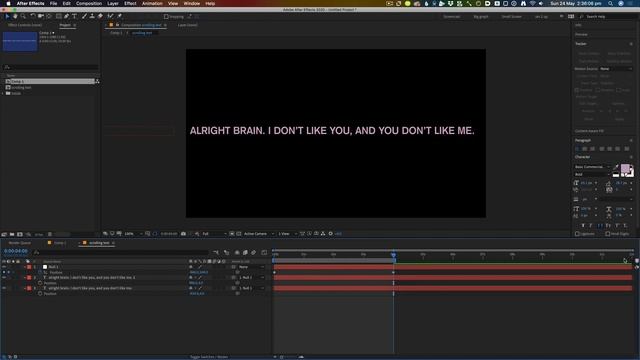The height and width of the screenshot is (360, 640).
Task: Open macOS Spotlight search icon
Action: (x=610, y=3)
